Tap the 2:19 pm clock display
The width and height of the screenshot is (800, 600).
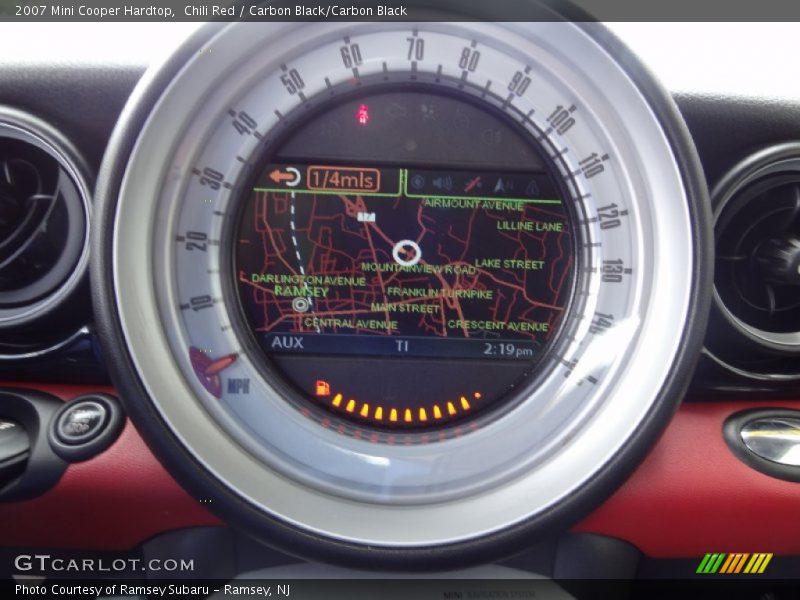508,350
